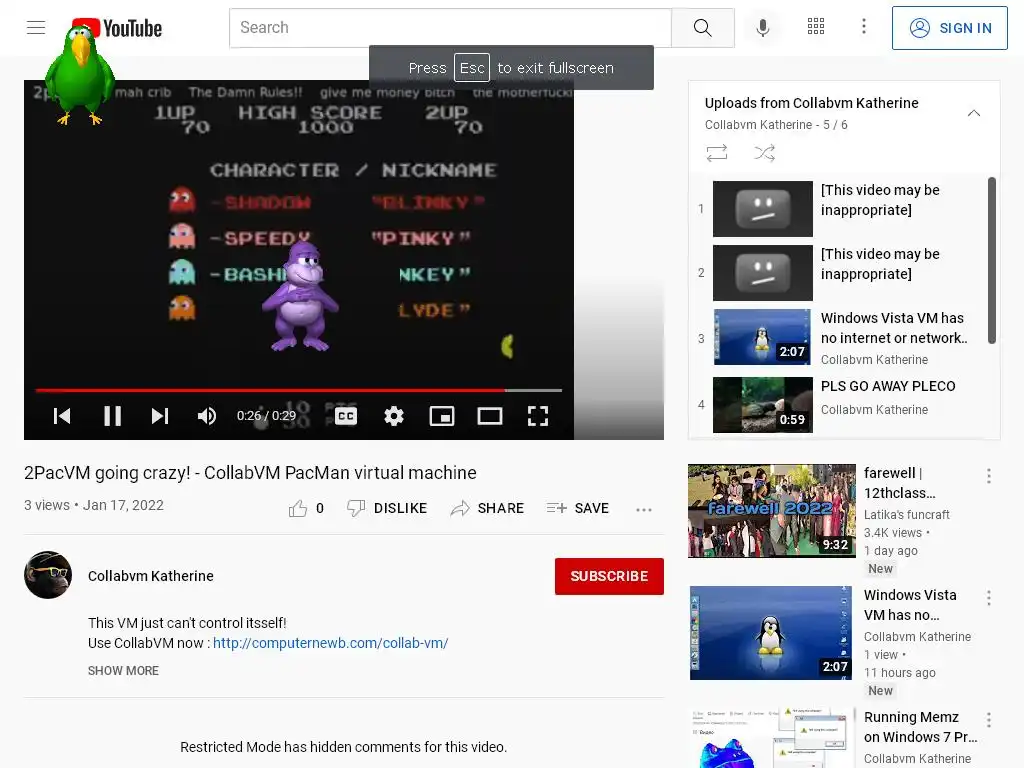Pause the playing video
This screenshot has height=768, width=1024.
click(x=112, y=416)
